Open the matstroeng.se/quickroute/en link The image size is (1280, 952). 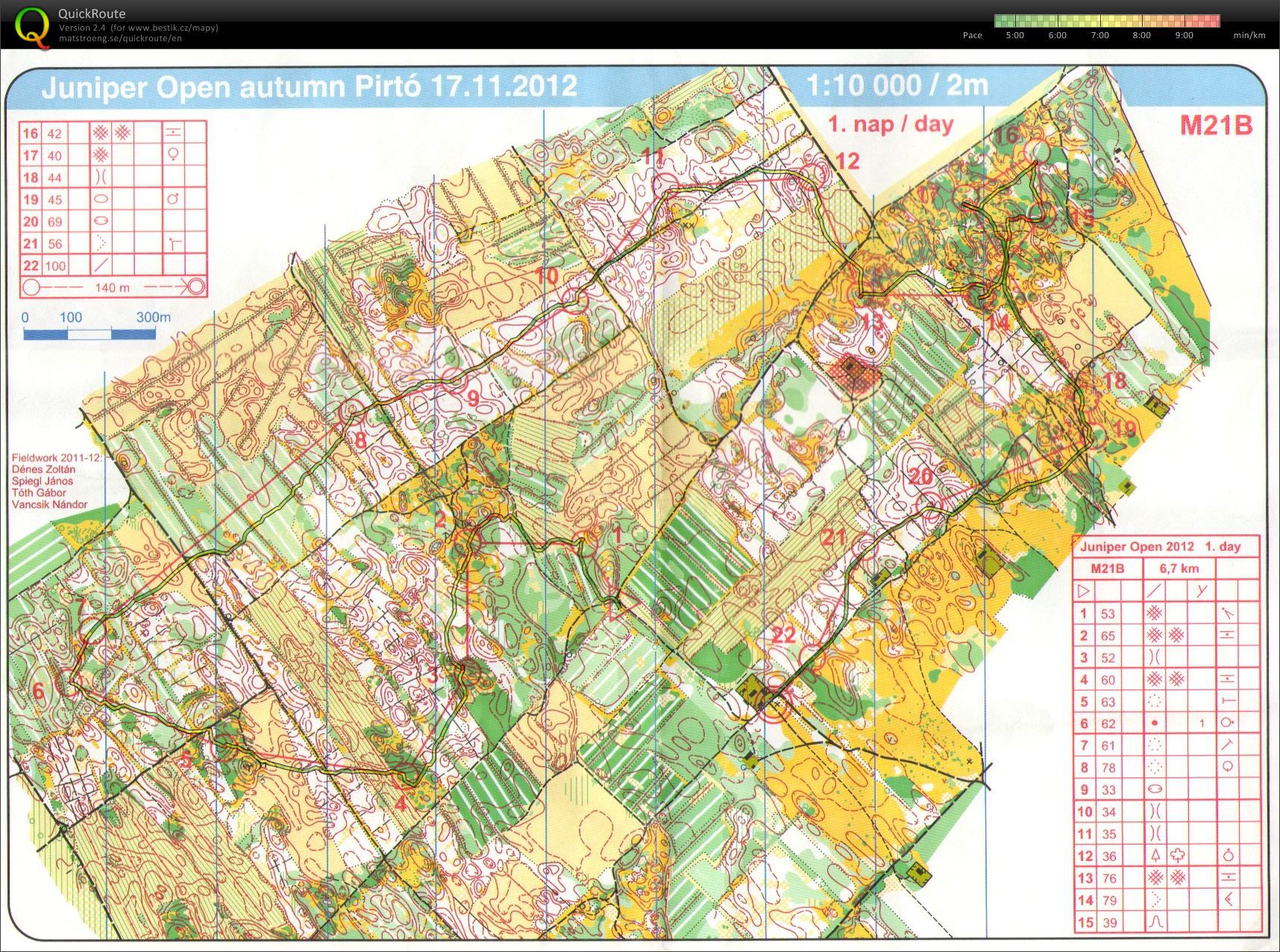click(x=120, y=38)
